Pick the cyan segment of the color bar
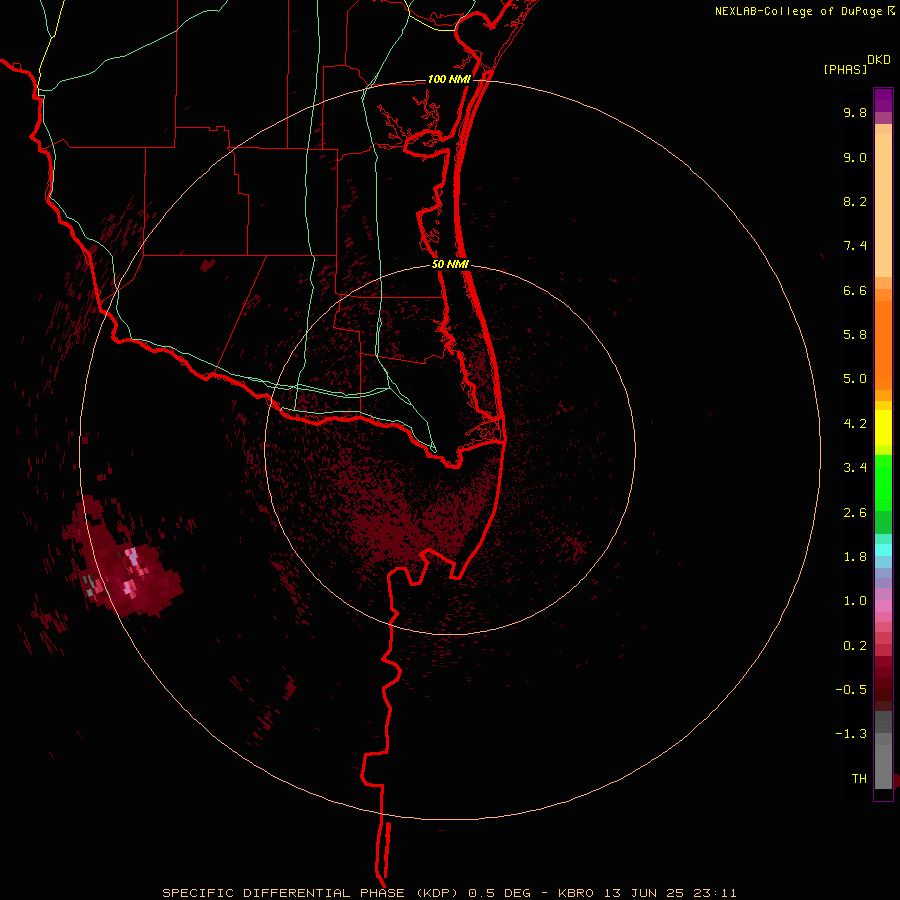This screenshot has height=900, width=900. 883,549
